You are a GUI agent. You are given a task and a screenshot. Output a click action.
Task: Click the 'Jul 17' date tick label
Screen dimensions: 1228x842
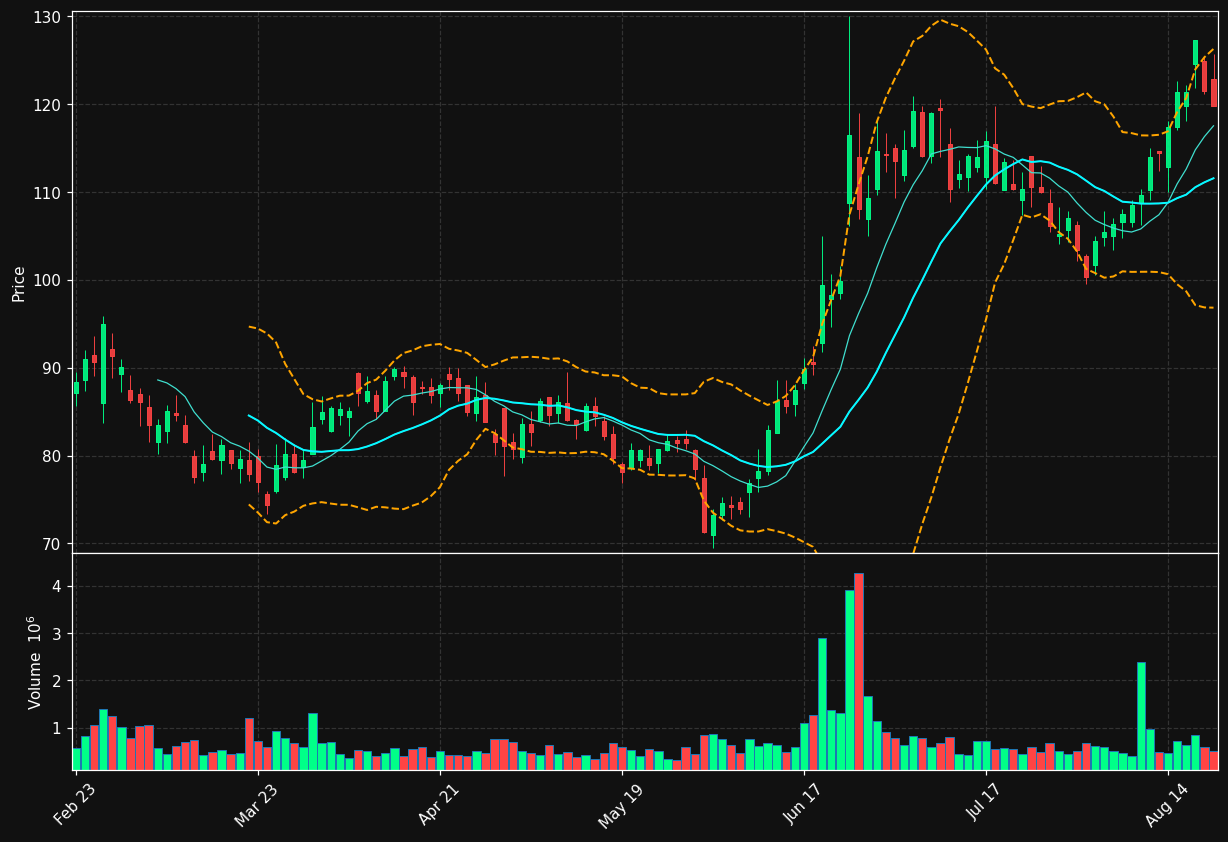[986, 803]
